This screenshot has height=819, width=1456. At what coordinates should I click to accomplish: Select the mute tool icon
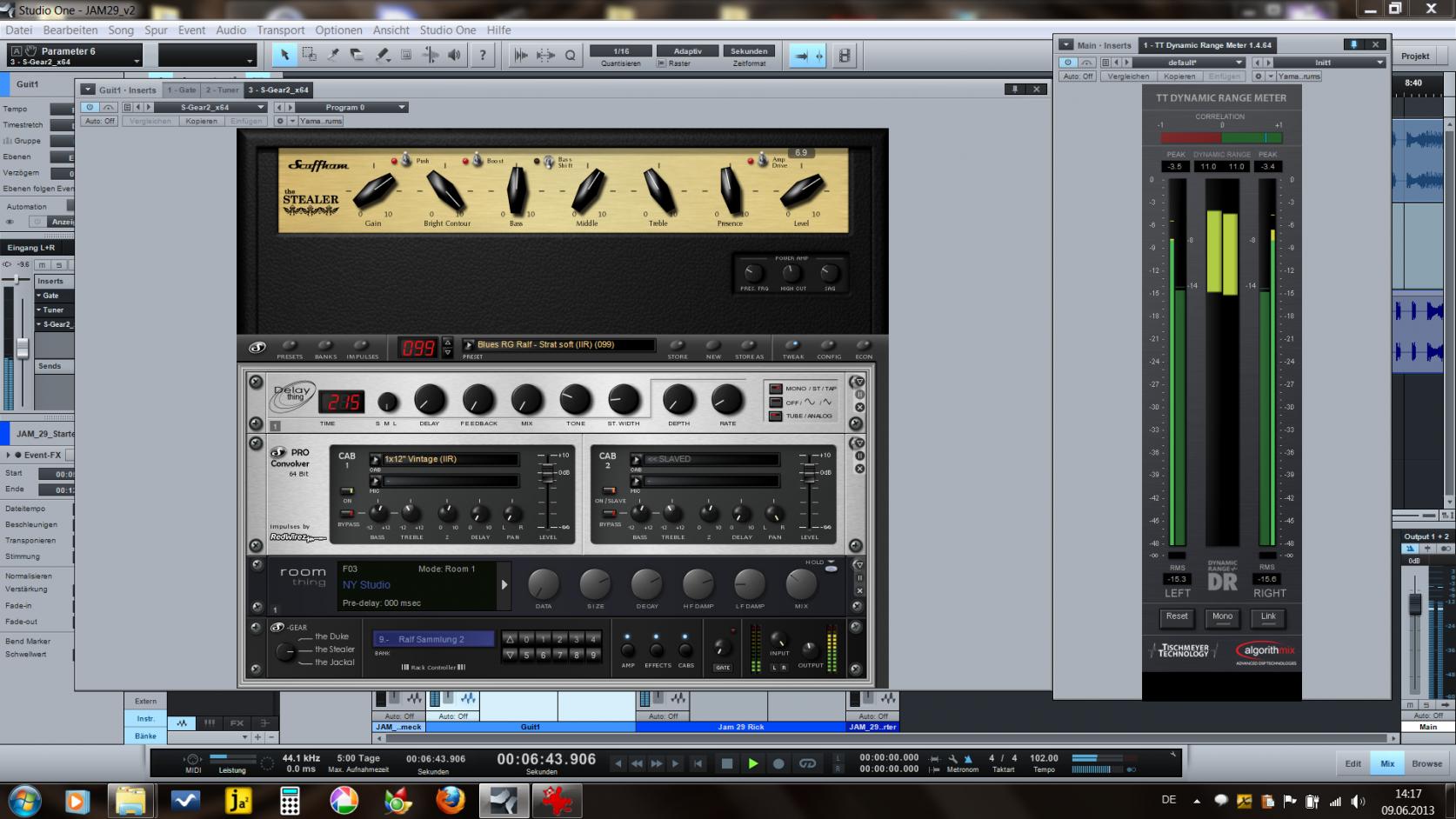pos(406,55)
